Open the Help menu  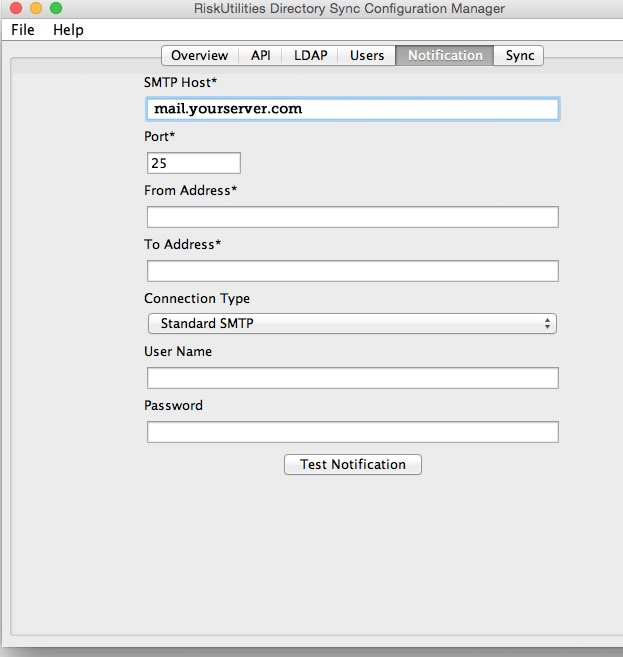coord(68,30)
